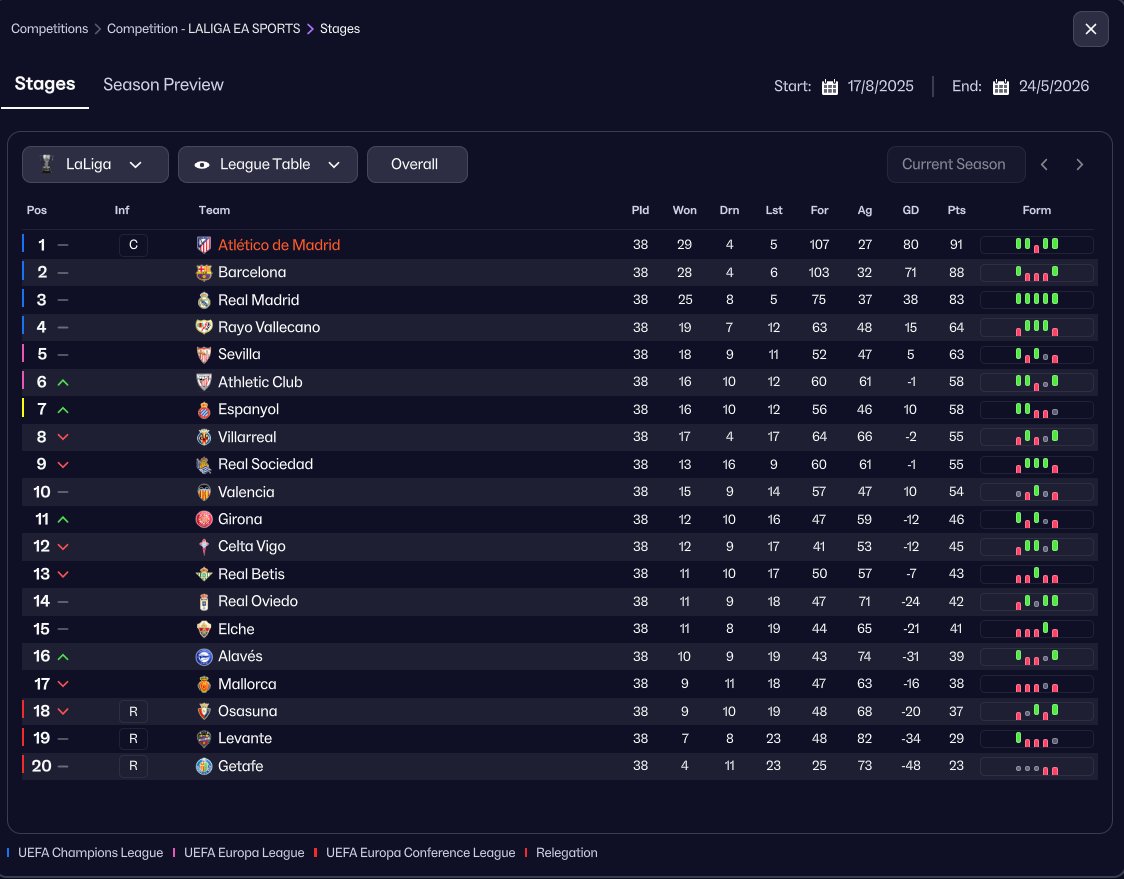This screenshot has height=879, width=1124.
Task: Click the Real Madrid crest icon
Action: pyautogui.click(x=204, y=300)
